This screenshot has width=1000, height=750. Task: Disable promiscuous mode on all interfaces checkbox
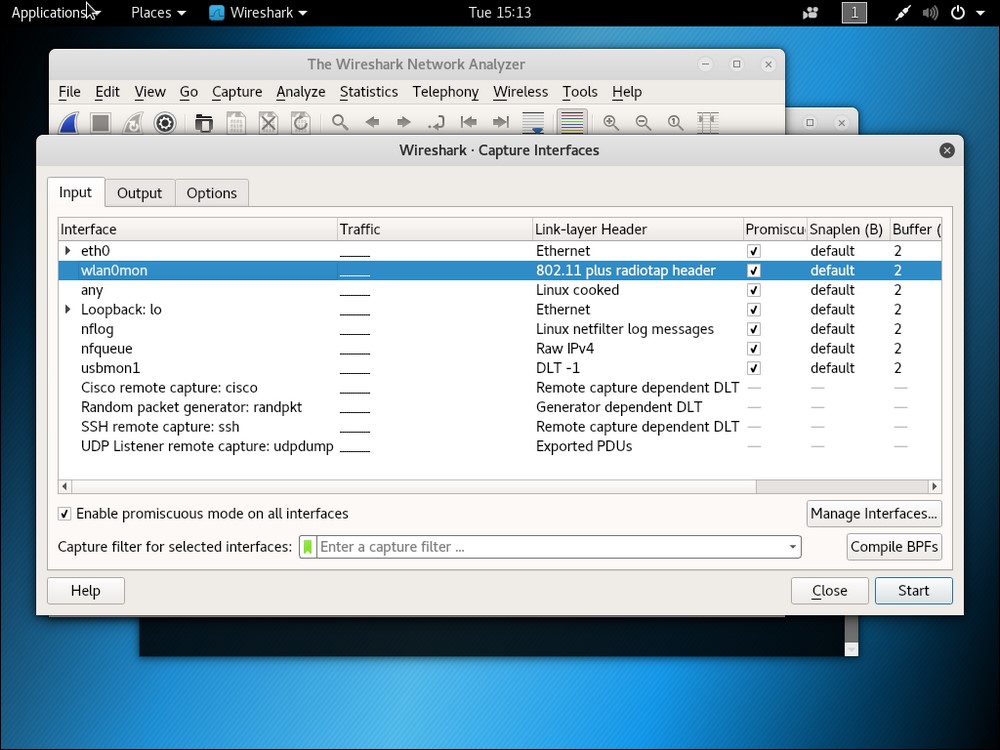click(x=64, y=513)
